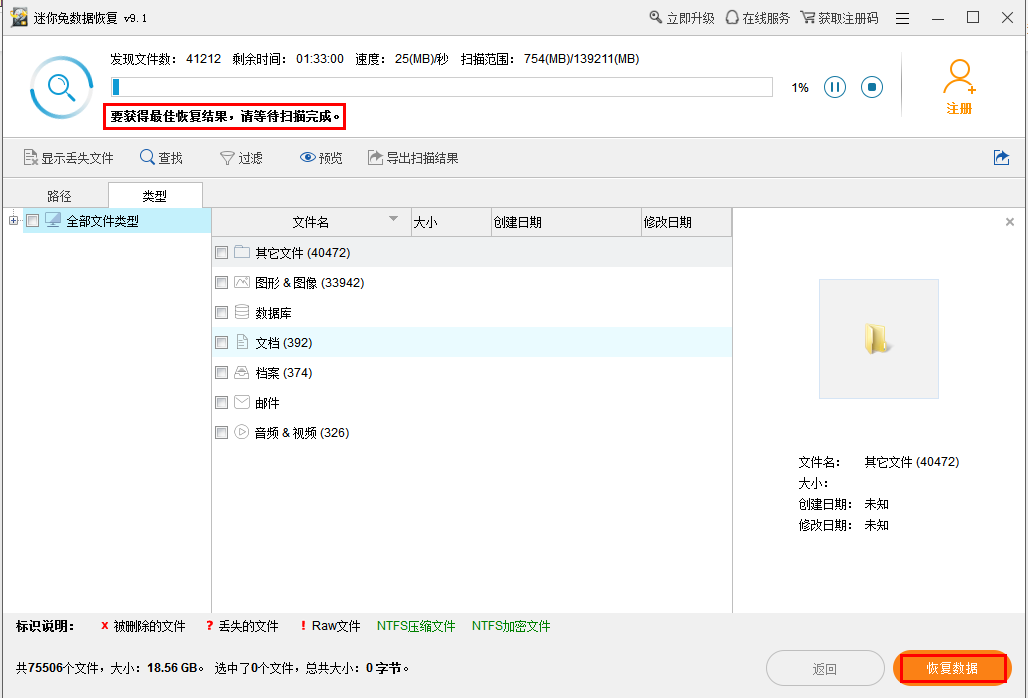
Task: Show lost files
Action: click(x=68, y=158)
